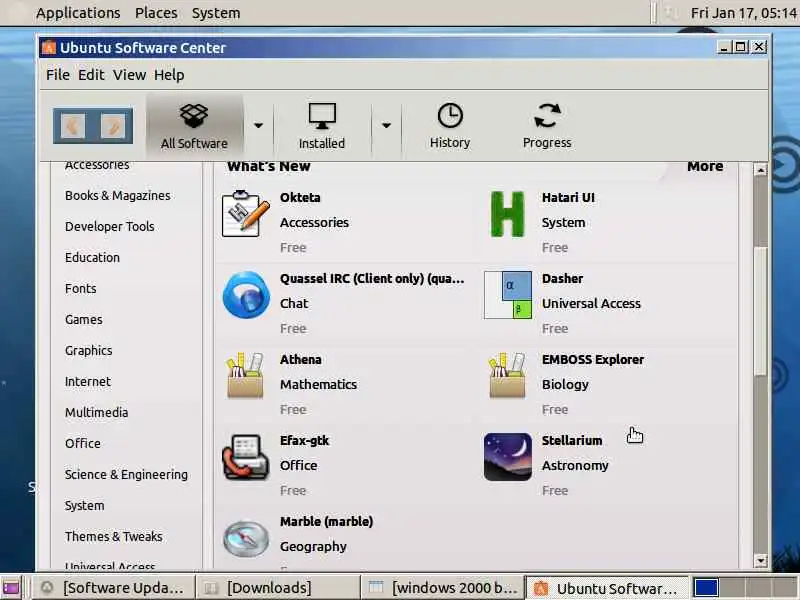The height and width of the screenshot is (600, 800).
Task: Open the Dasher app title
Action: (562, 279)
